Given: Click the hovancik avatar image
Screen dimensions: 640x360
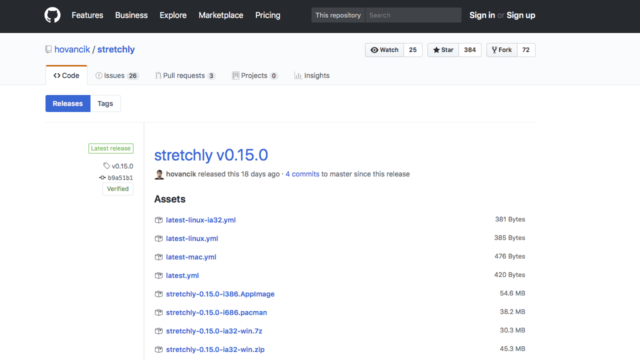Looking at the screenshot, I should (x=159, y=174).
